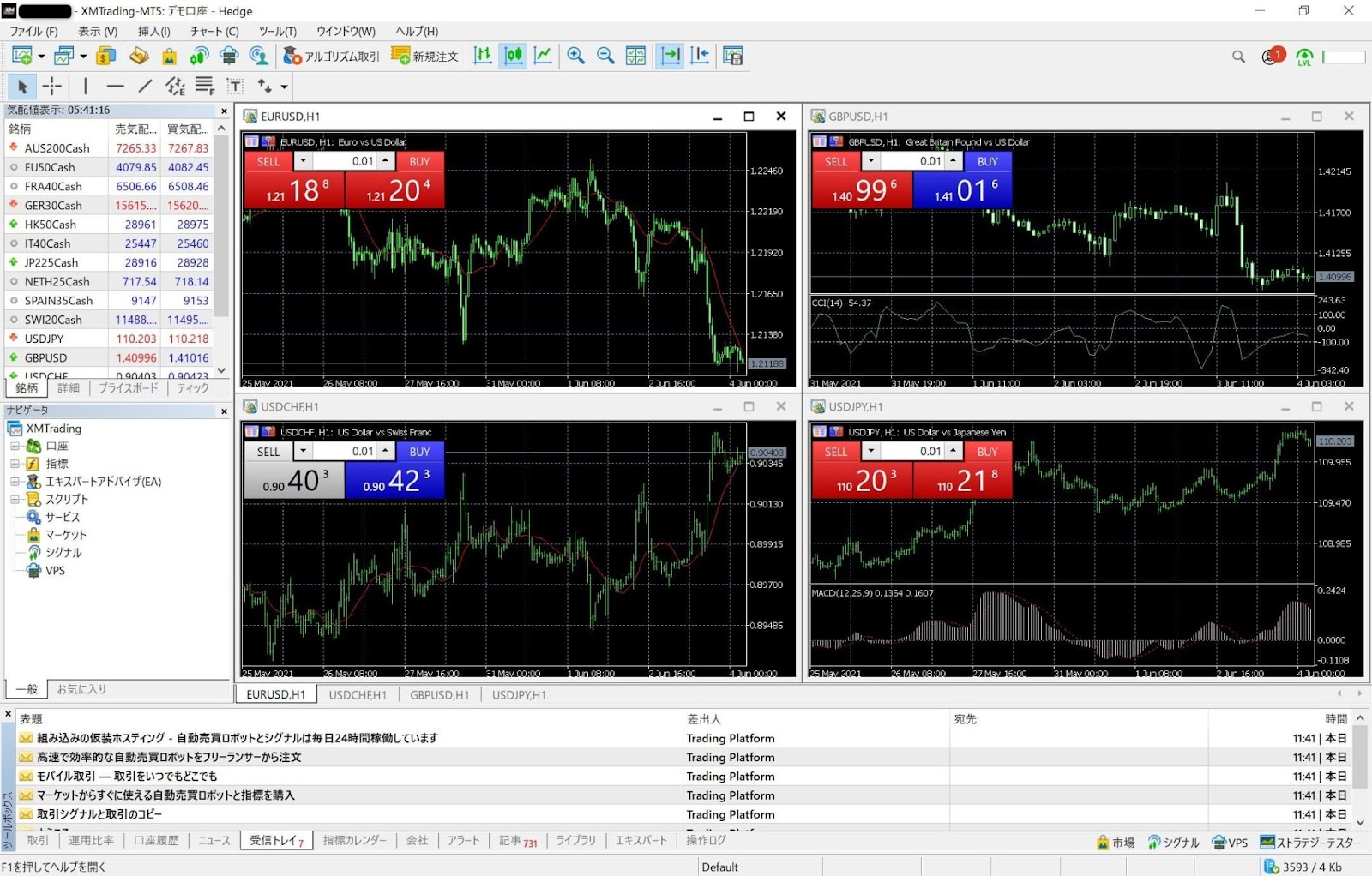Click the community person-search toolbar icon
The height and width of the screenshot is (876, 1372).
coord(258,56)
